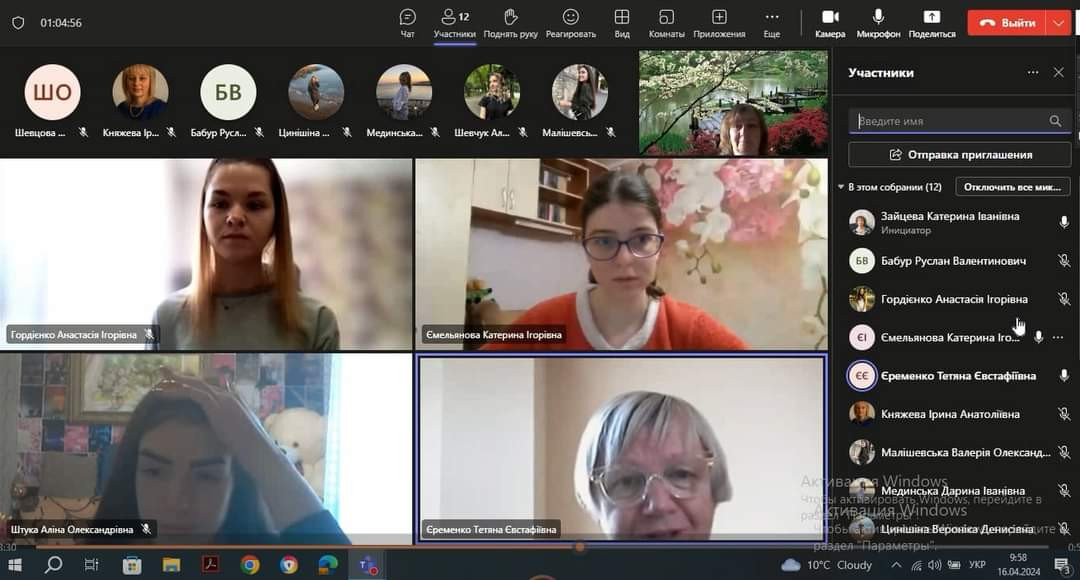
Task: Open the Вид layout menu
Action: pyautogui.click(x=622, y=23)
